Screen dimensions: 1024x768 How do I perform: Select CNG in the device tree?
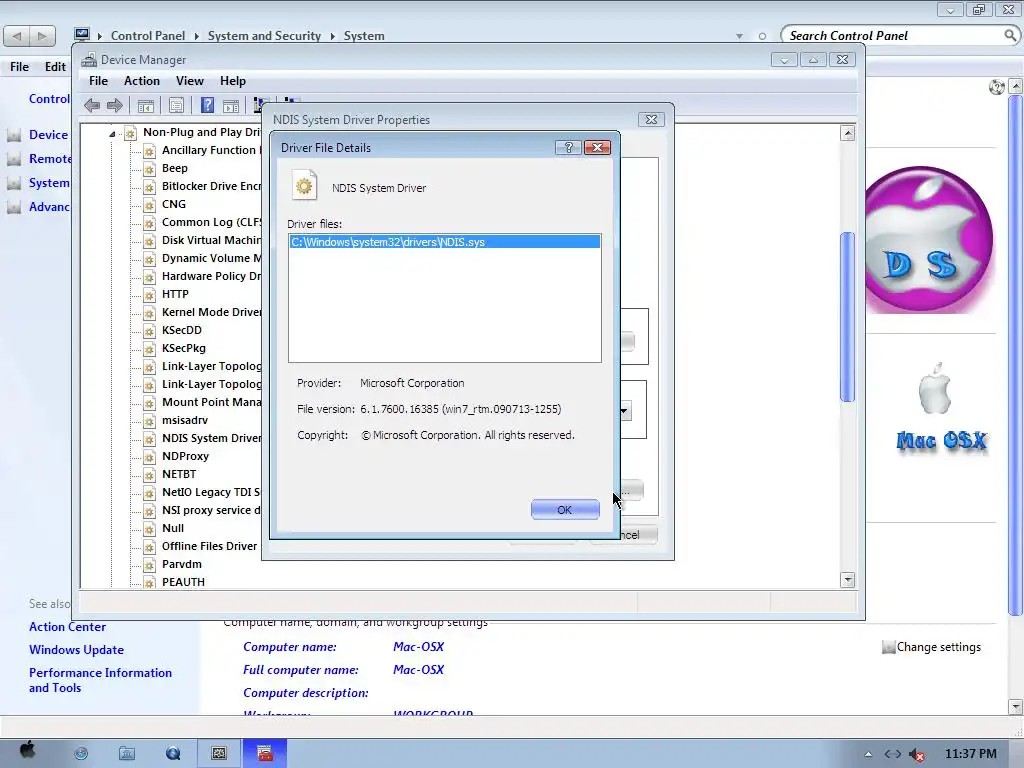click(174, 204)
